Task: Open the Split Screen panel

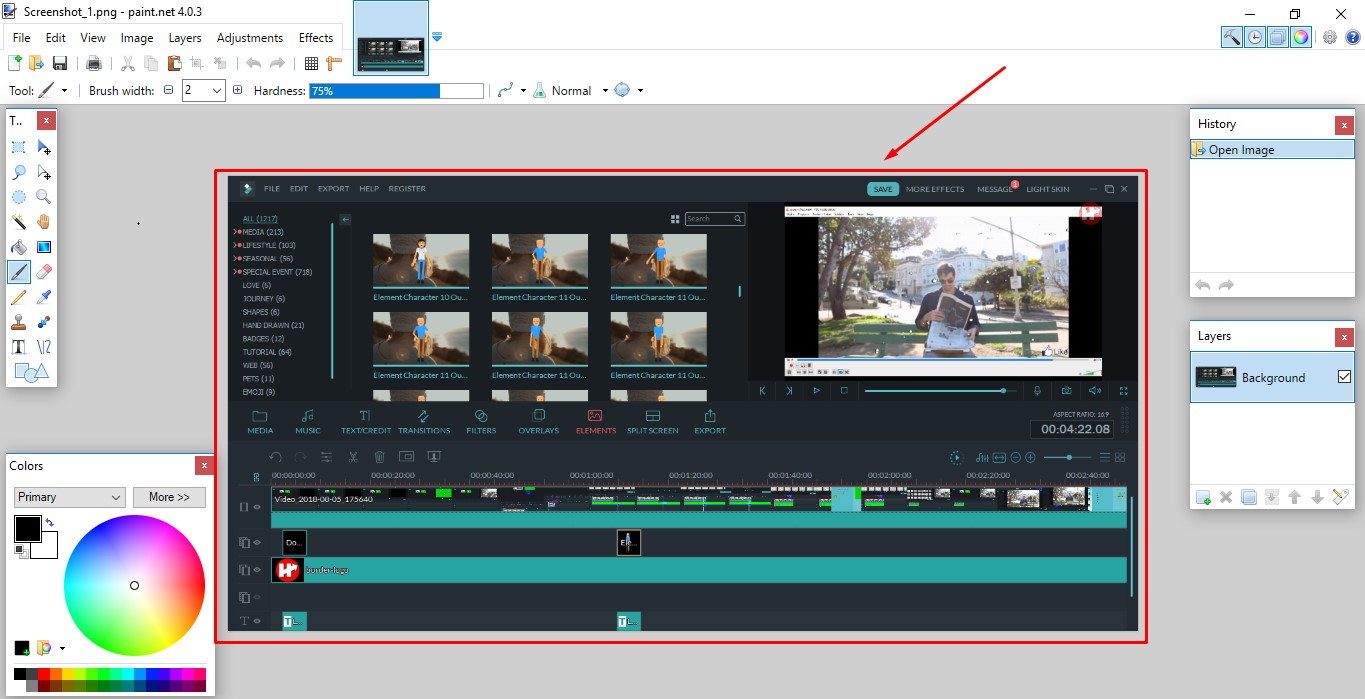Action: coord(653,419)
